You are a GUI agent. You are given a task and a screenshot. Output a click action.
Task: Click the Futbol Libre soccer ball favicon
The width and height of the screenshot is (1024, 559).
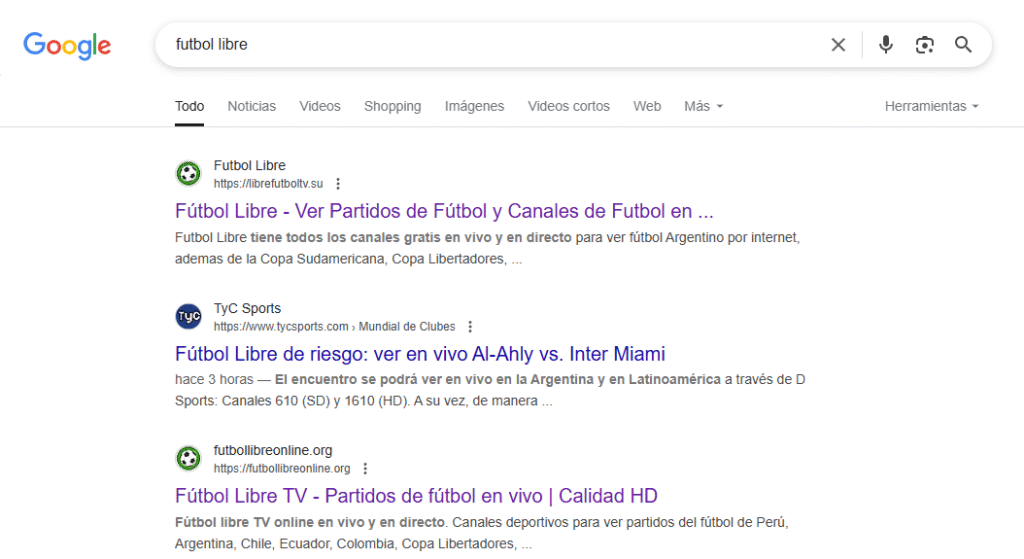click(x=188, y=174)
